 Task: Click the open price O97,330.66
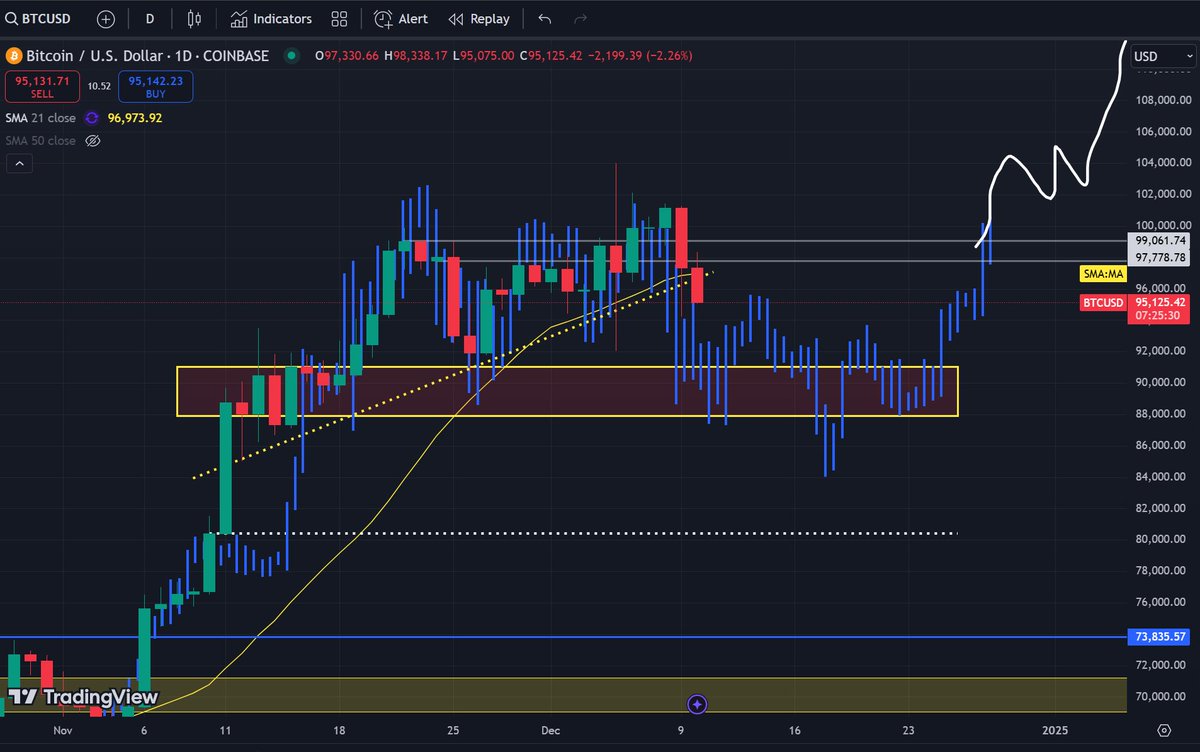pyautogui.click(x=347, y=56)
